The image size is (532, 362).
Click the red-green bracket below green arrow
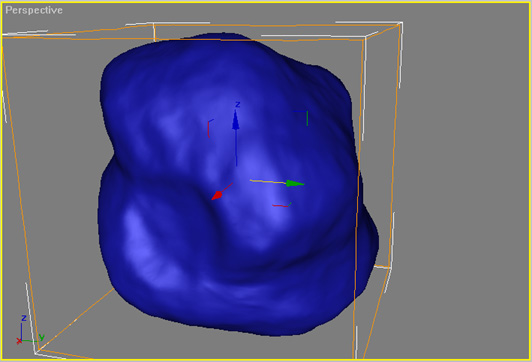coord(282,205)
